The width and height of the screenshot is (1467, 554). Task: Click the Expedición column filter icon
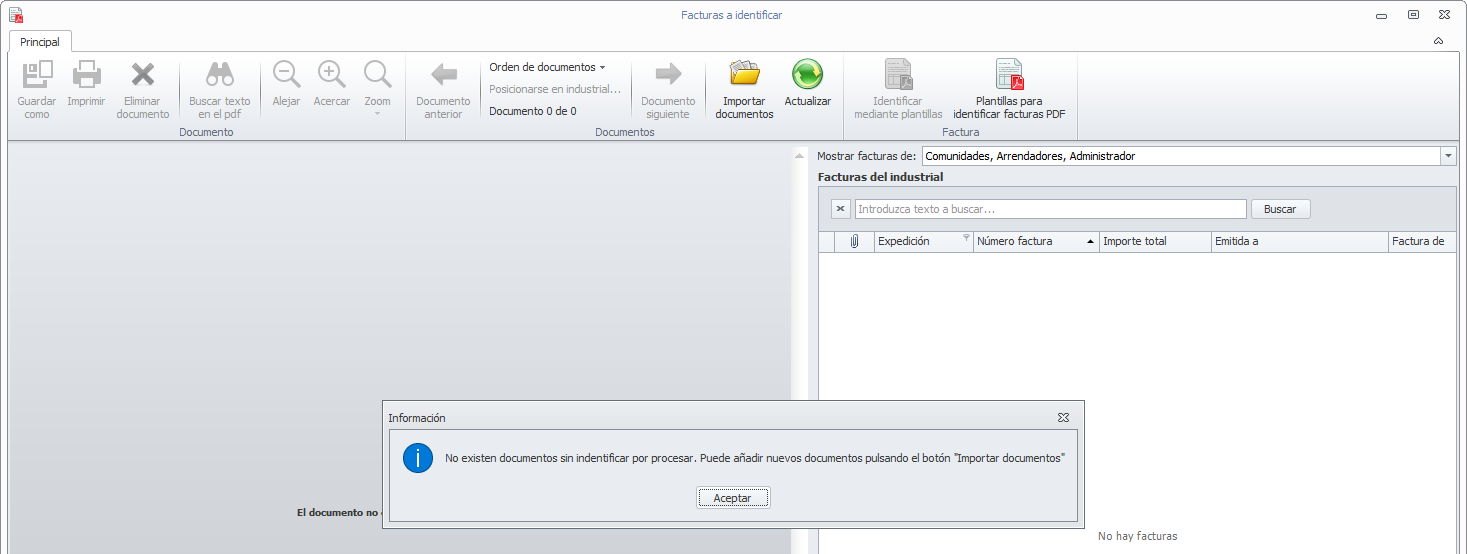(x=966, y=238)
